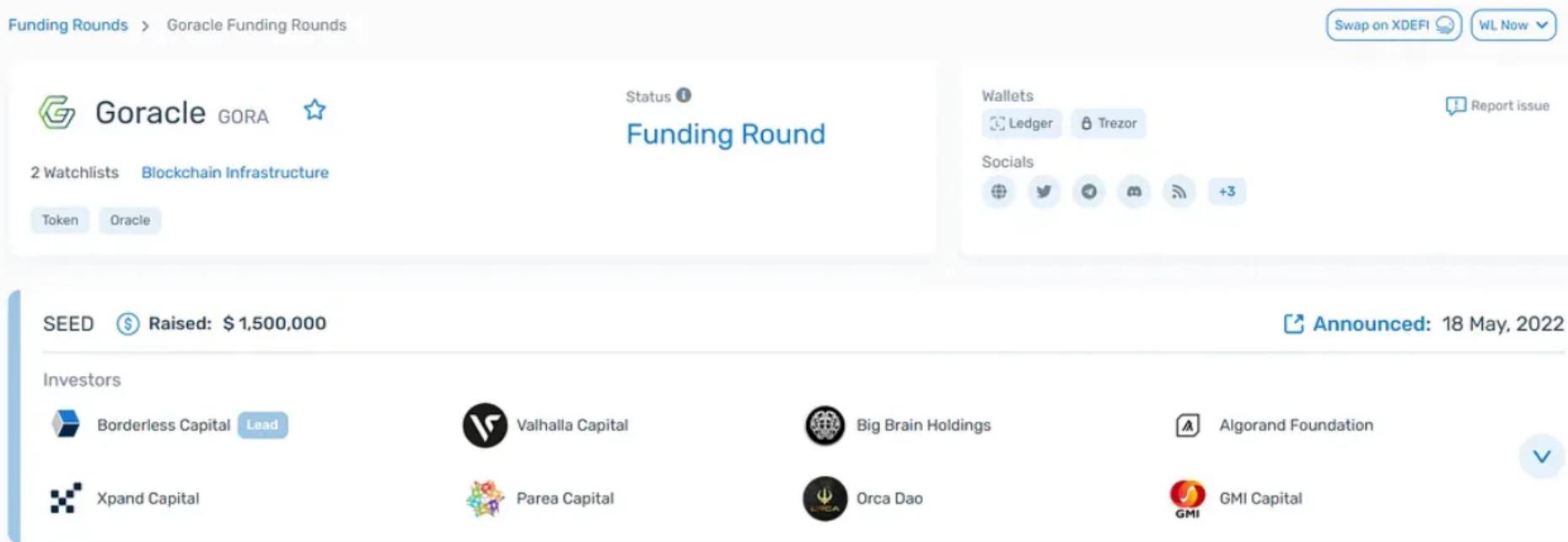Open Borderless Capital investor name

[x=164, y=425]
